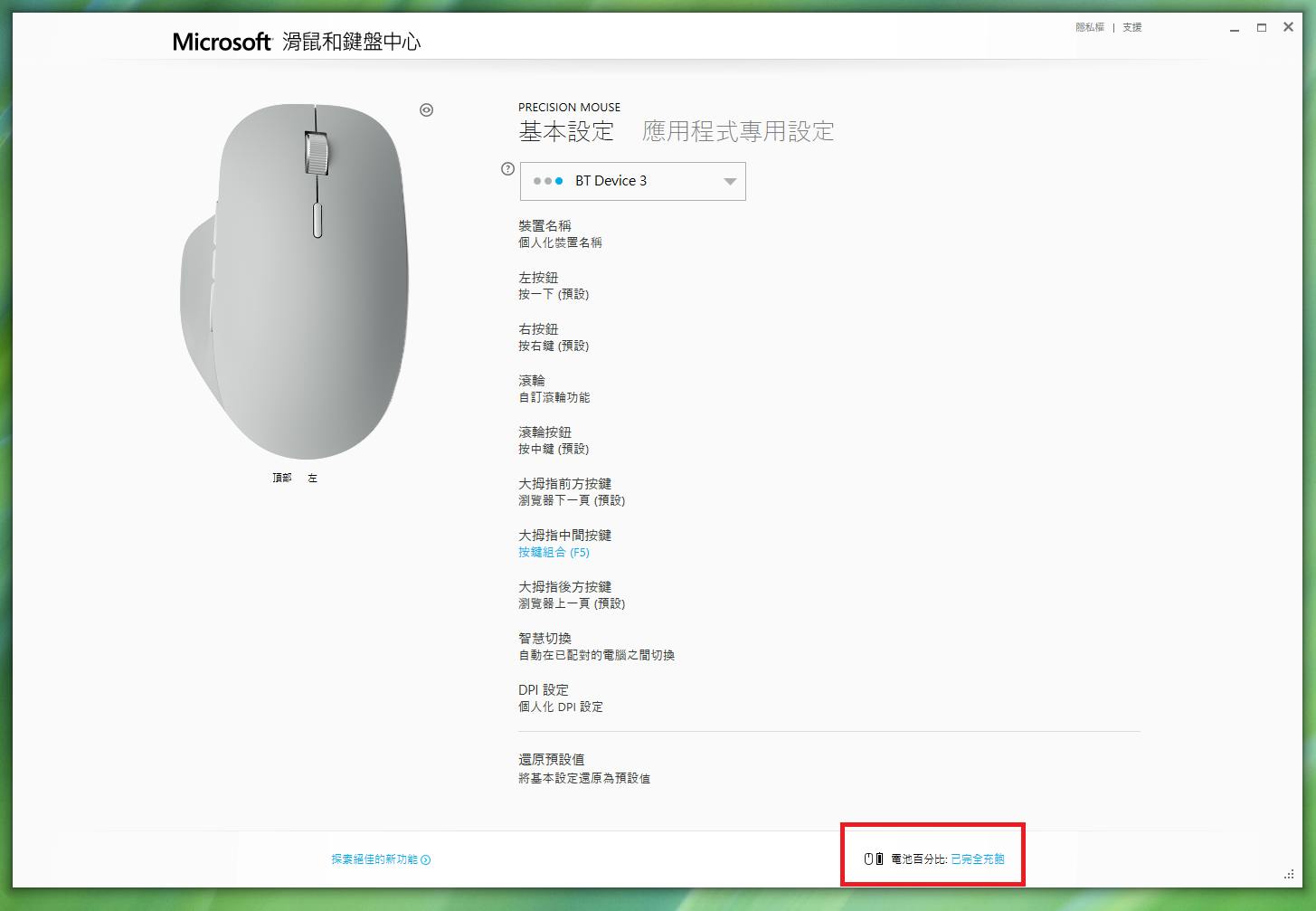Viewport: 1316px width, 911px height.
Task: Open 滾輪按鈕 setting
Action: tap(554, 440)
